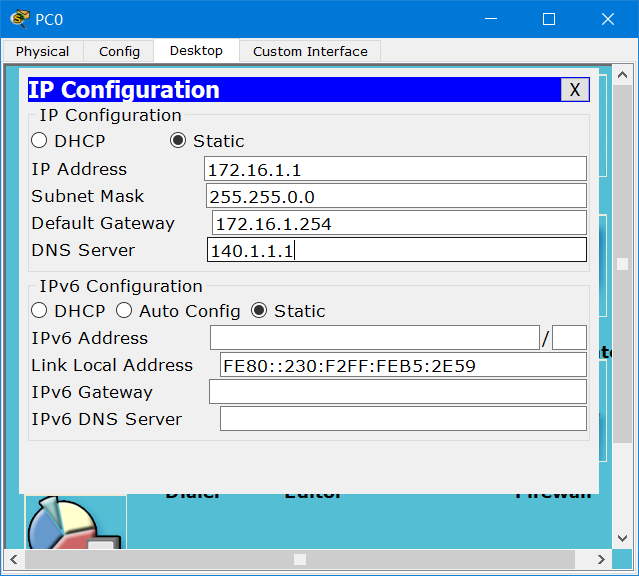Click the IPv6 Gateway field
The width and height of the screenshot is (639, 576).
[398, 392]
